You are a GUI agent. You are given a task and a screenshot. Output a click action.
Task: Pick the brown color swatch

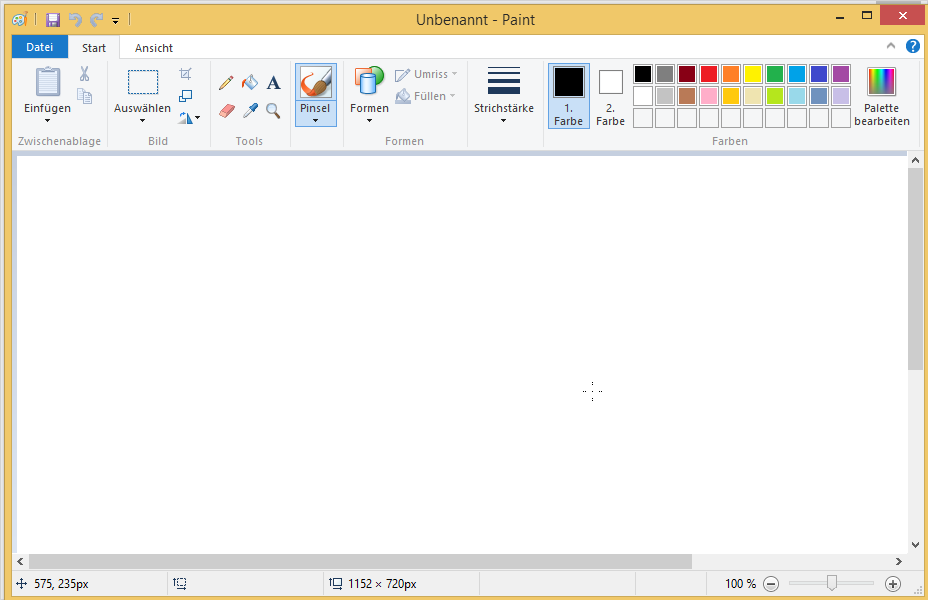[x=687, y=96]
